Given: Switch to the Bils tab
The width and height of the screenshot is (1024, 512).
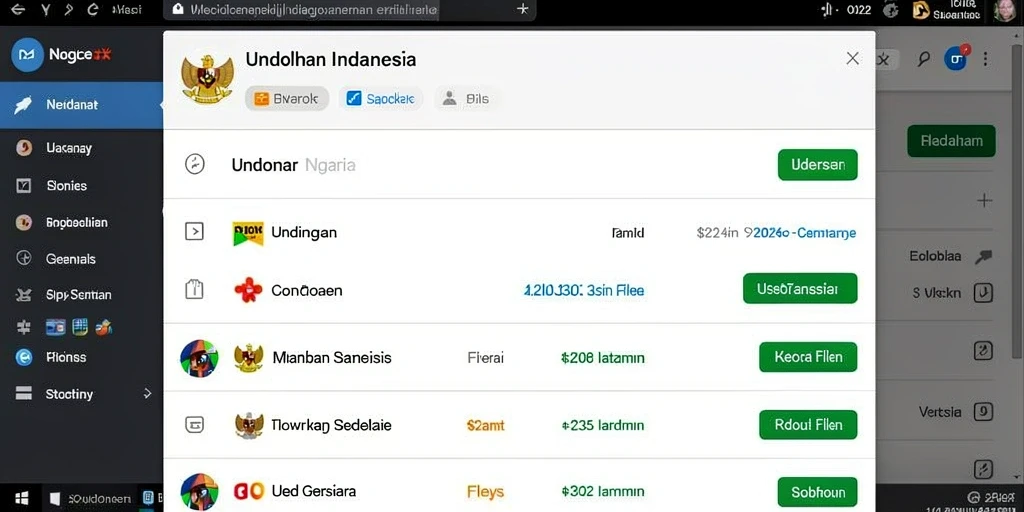Looking at the screenshot, I should coord(466,99).
